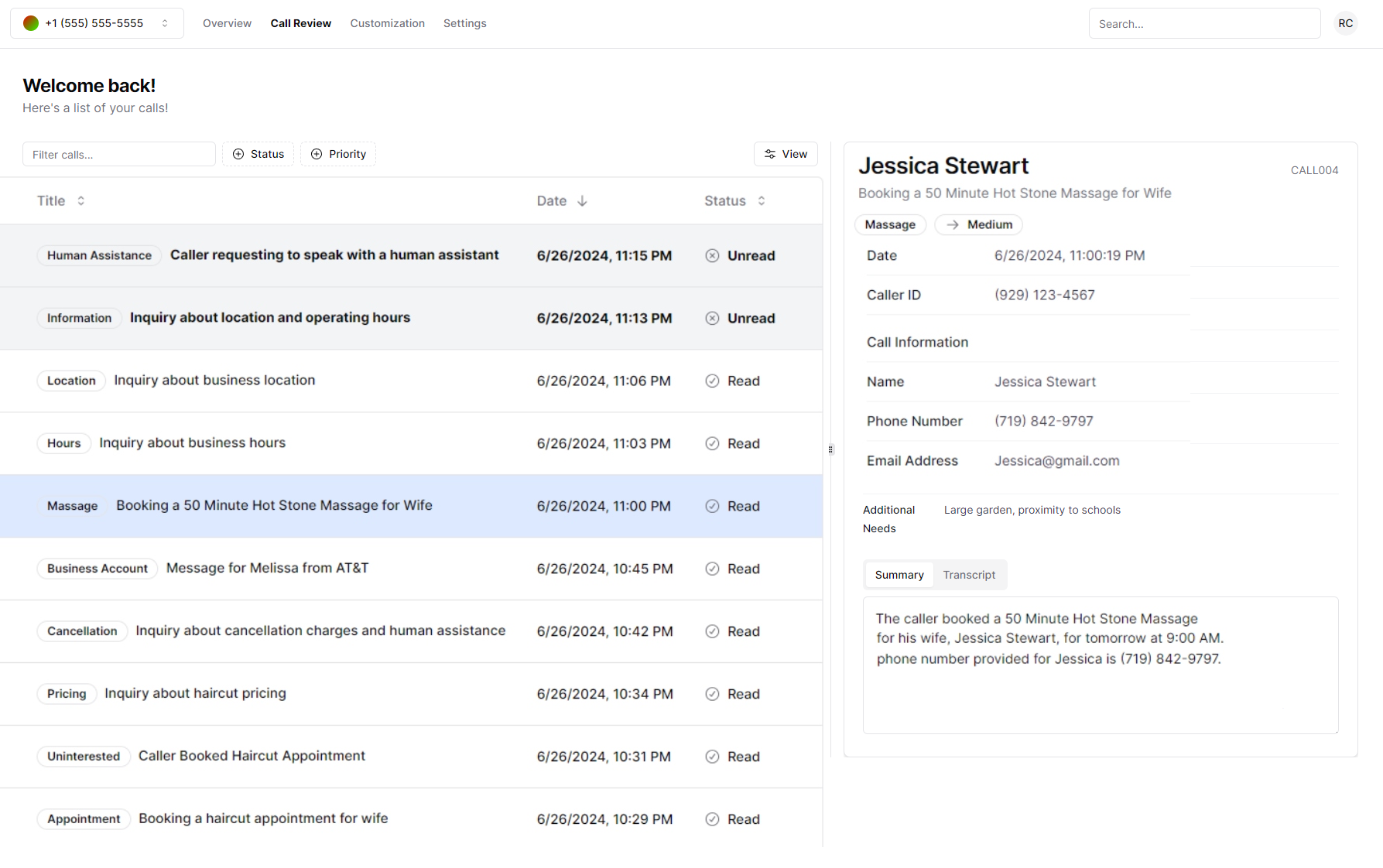
Task: Click the Status filter icon
Action: [238, 154]
